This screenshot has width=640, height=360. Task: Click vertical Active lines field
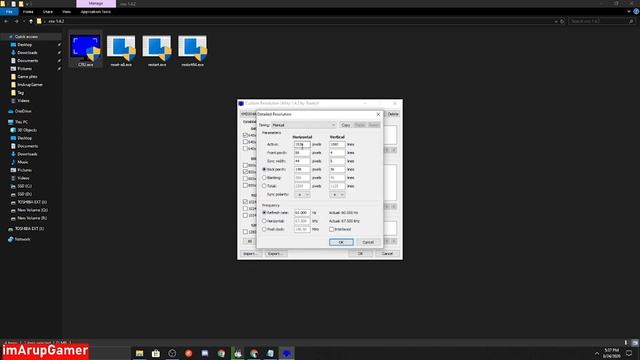[x=337, y=144]
